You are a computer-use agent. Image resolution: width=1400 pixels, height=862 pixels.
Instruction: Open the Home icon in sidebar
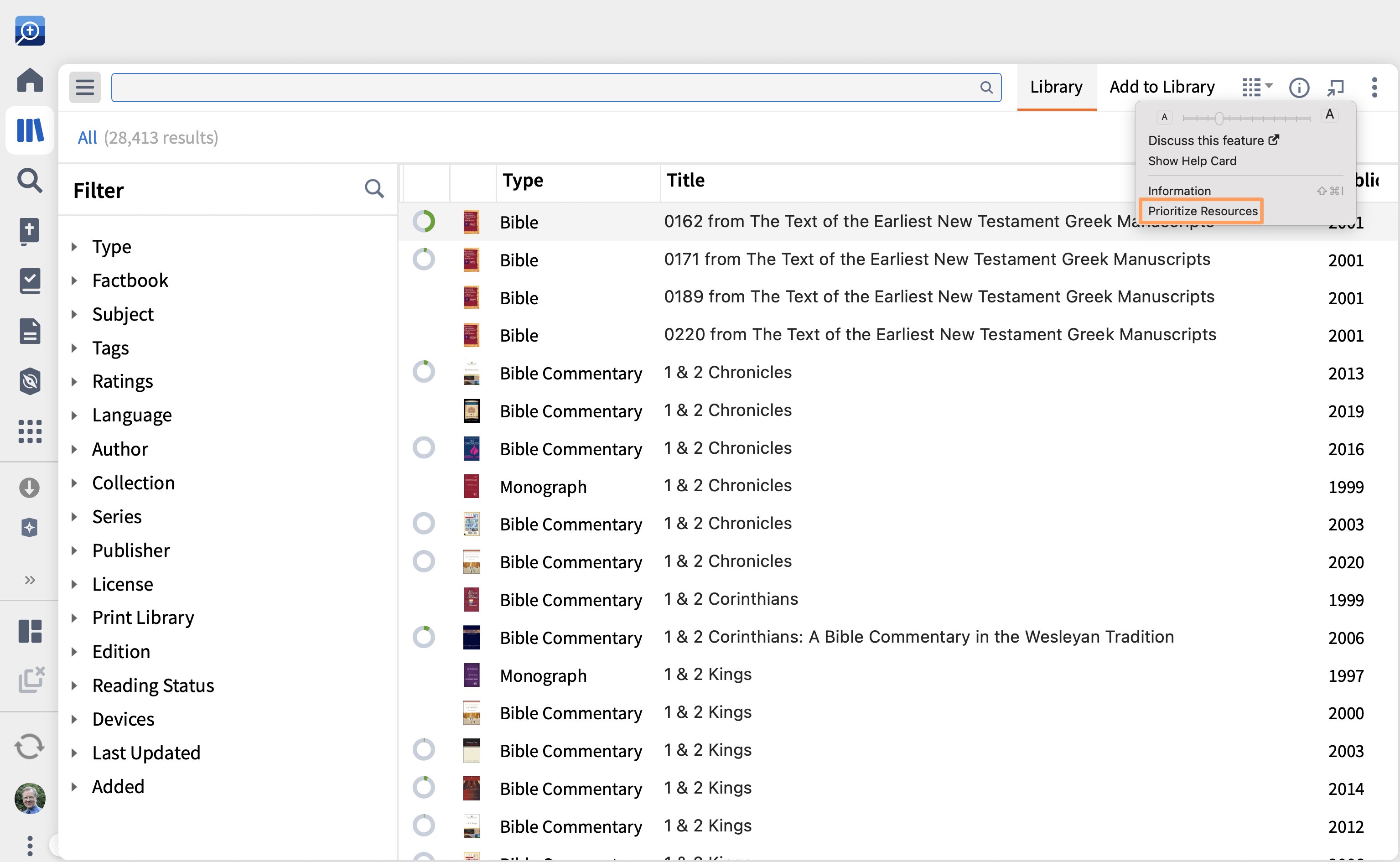tap(30, 80)
